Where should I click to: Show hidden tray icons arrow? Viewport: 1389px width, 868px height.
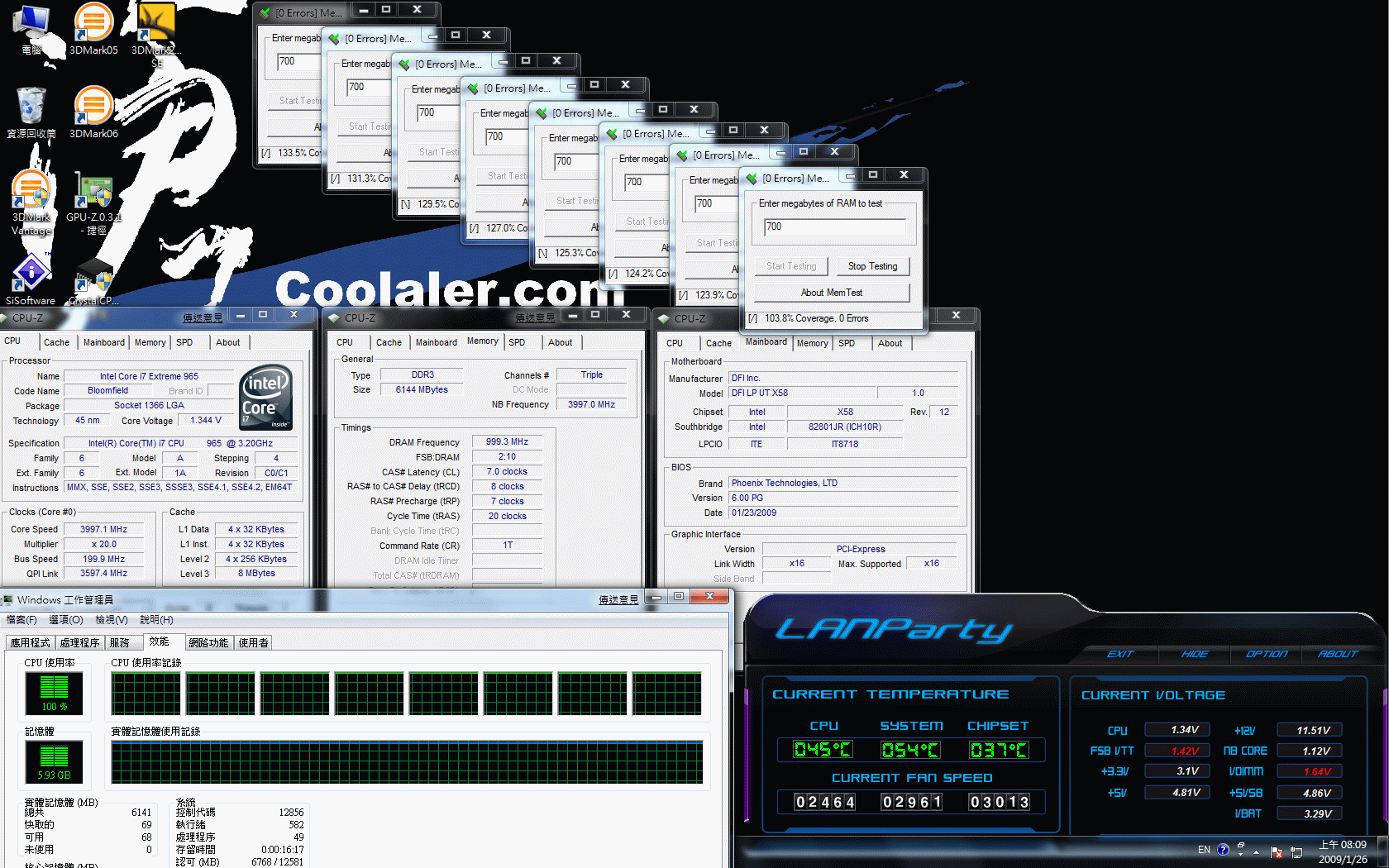coord(1256,851)
